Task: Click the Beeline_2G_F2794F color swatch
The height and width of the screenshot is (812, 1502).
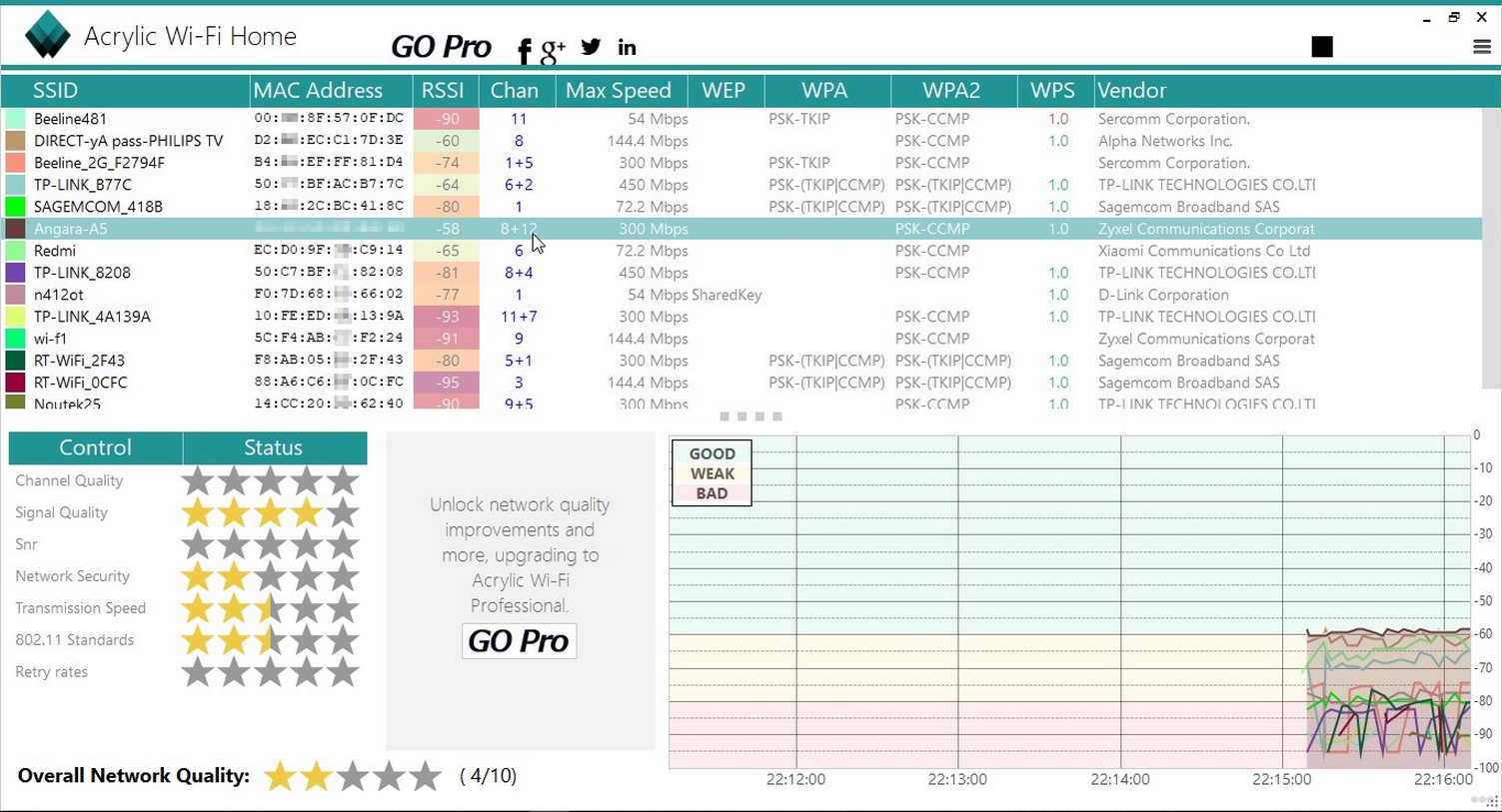Action: click(x=15, y=163)
